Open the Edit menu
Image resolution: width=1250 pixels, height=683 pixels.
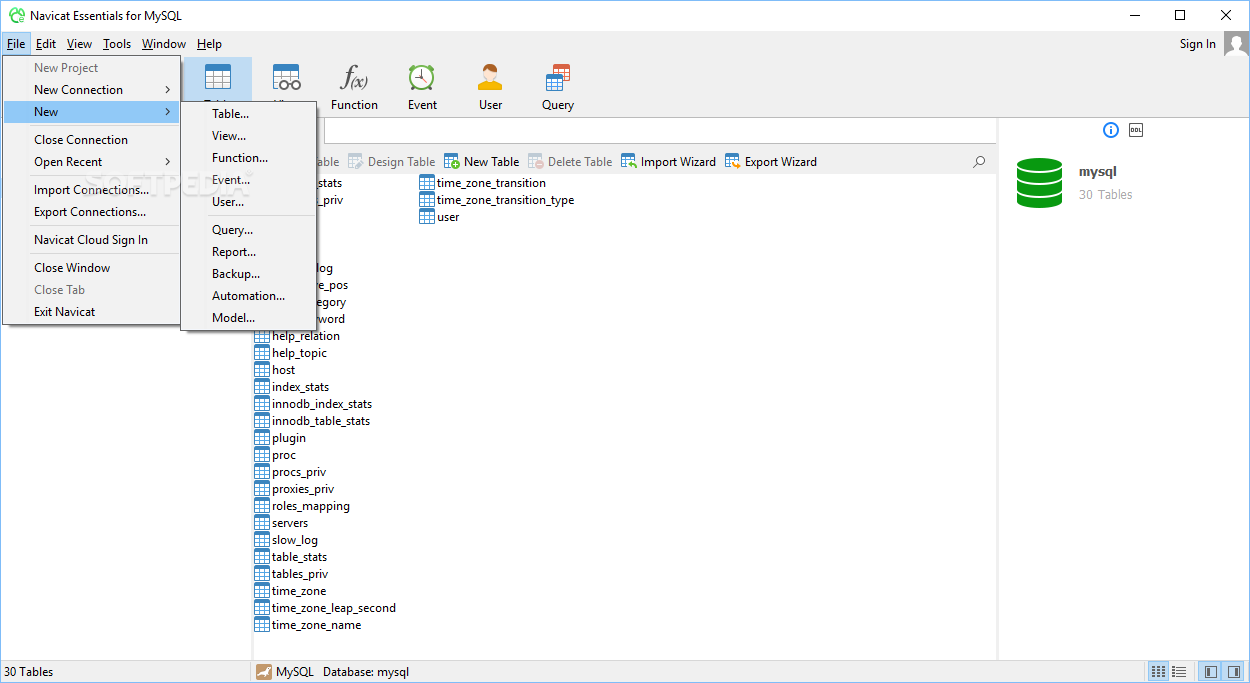[46, 44]
